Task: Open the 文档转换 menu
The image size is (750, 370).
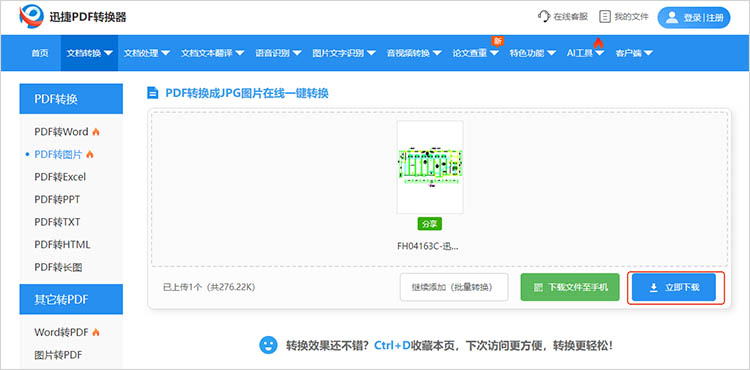Action: pyautogui.click(x=89, y=53)
